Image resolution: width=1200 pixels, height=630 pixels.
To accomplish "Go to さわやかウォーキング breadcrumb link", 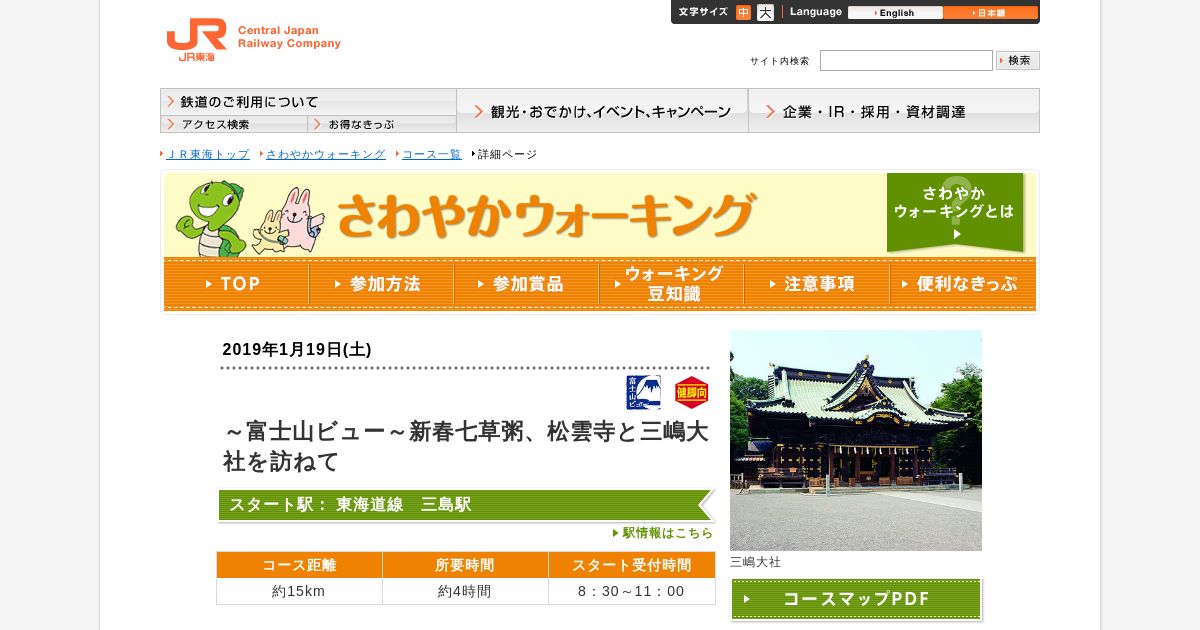I will 325,154.
